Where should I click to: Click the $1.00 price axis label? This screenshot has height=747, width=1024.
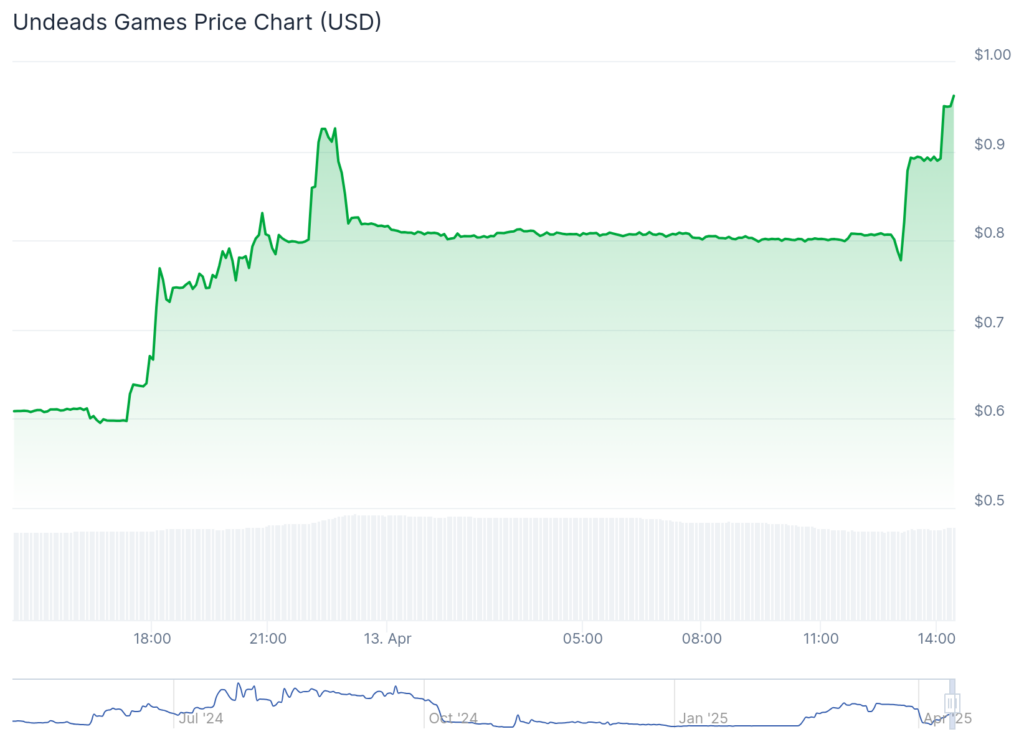click(x=993, y=54)
